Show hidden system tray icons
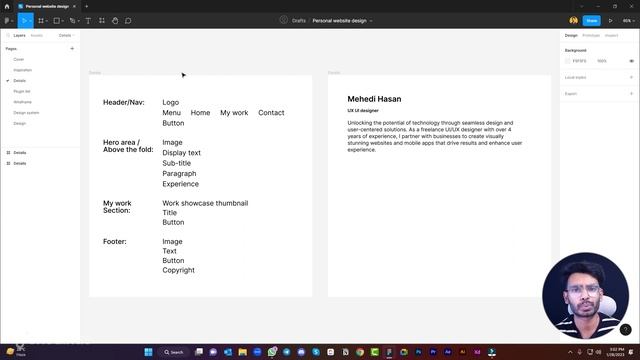Viewport: 640px width, 360px height. coord(570,352)
